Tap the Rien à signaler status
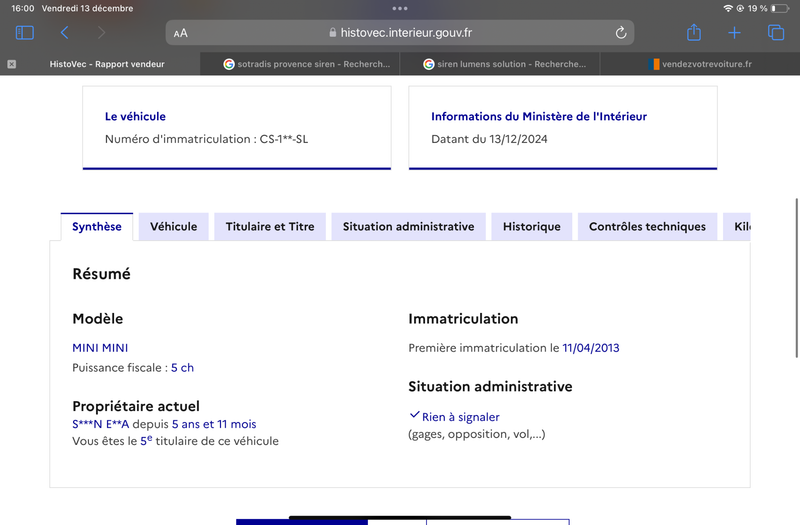Image resolution: width=800 pixels, height=525 pixels. [x=461, y=417]
